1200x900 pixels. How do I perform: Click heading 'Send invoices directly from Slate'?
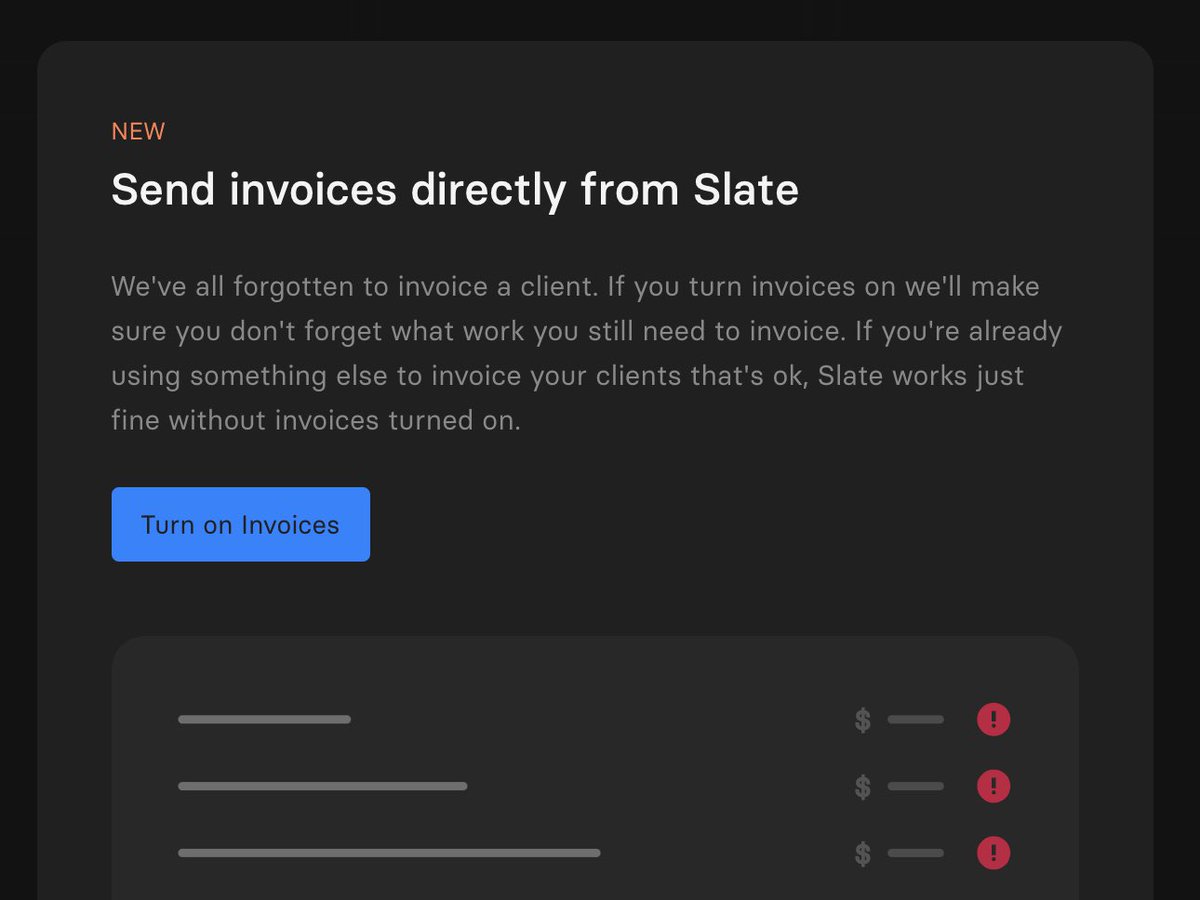pyautogui.click(x=455, y=190)
